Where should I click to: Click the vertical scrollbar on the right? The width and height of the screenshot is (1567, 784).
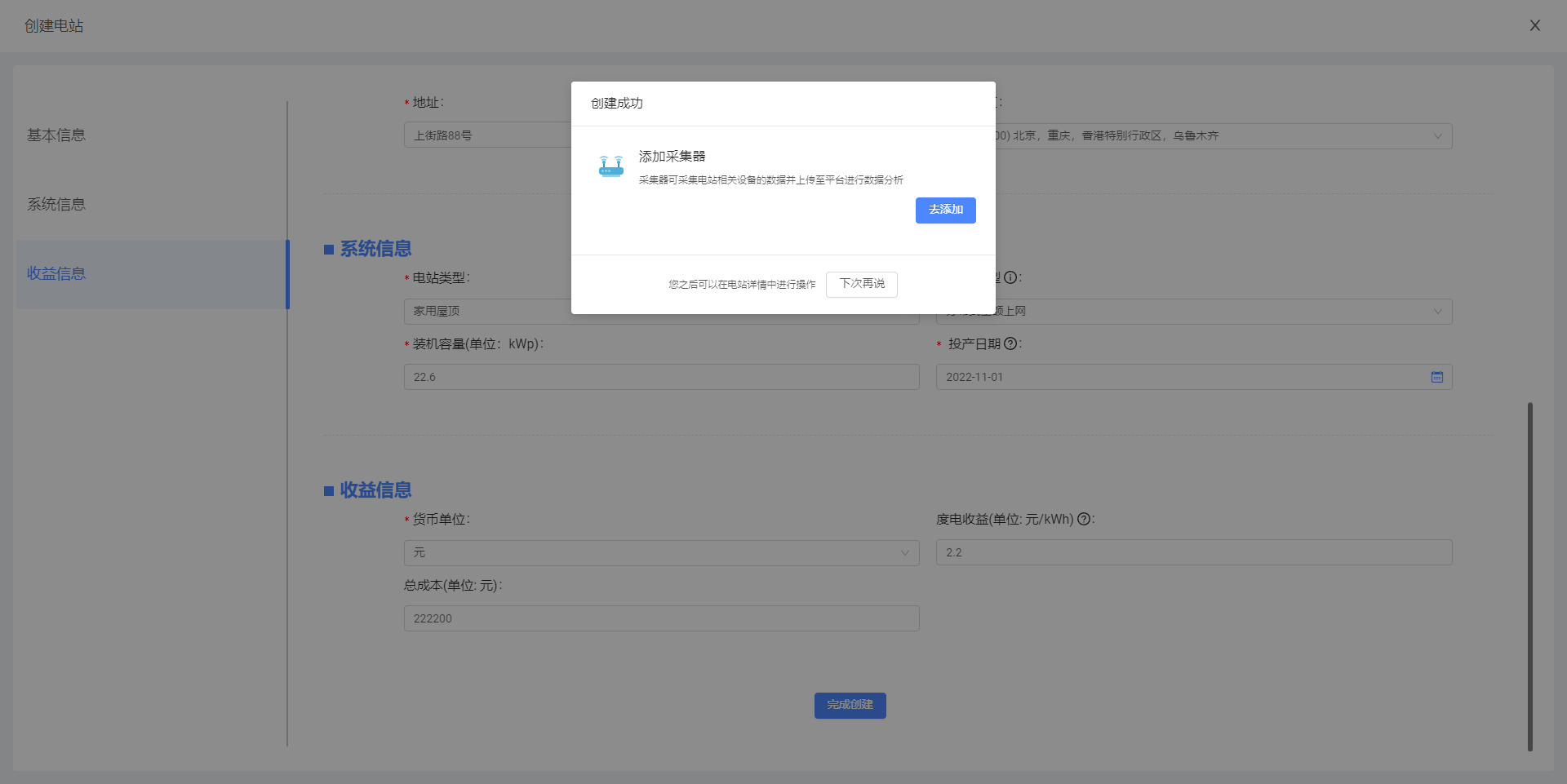(1529, 575)
